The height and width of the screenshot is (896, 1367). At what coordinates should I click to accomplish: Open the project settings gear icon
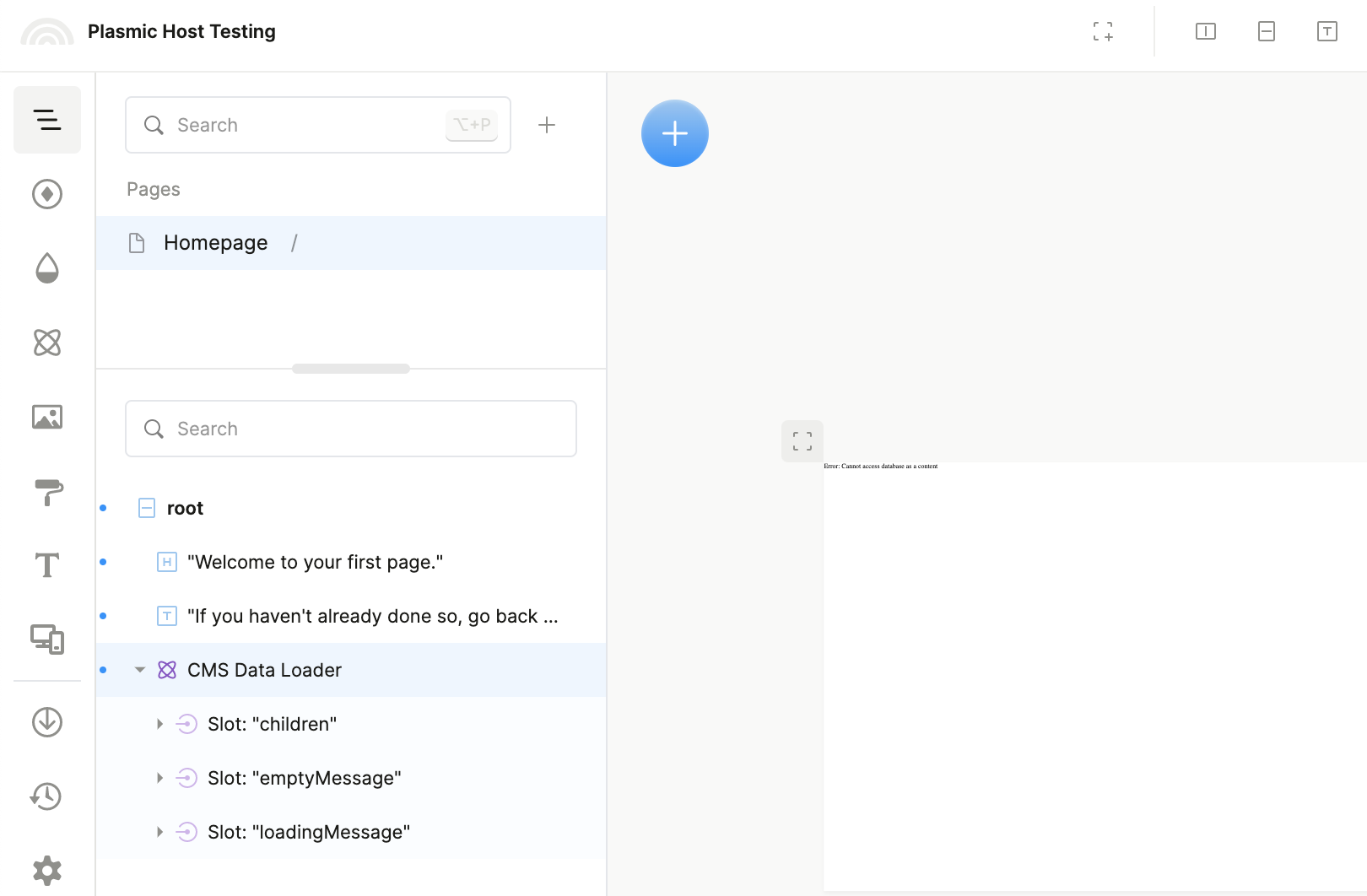pos(47,870)
